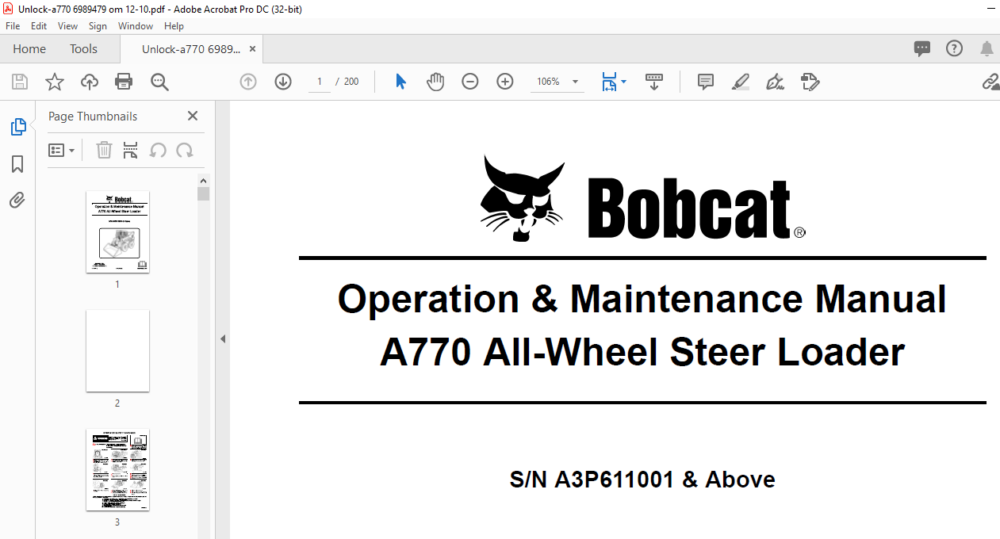The height and width of the screenshot is (539, 1000).
Task: Expand fit page options arrow
Action: point(624,82)
